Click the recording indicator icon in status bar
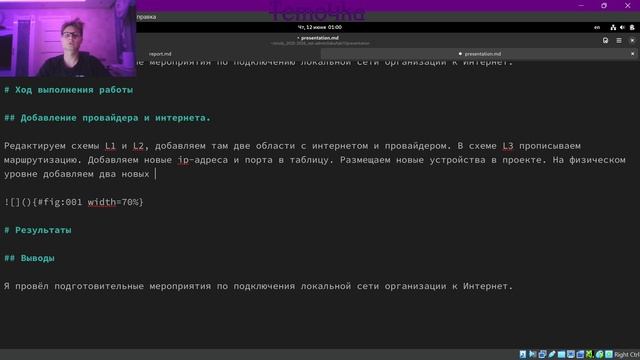Screen dimensions: 640x360 click(x=580, y=354)
